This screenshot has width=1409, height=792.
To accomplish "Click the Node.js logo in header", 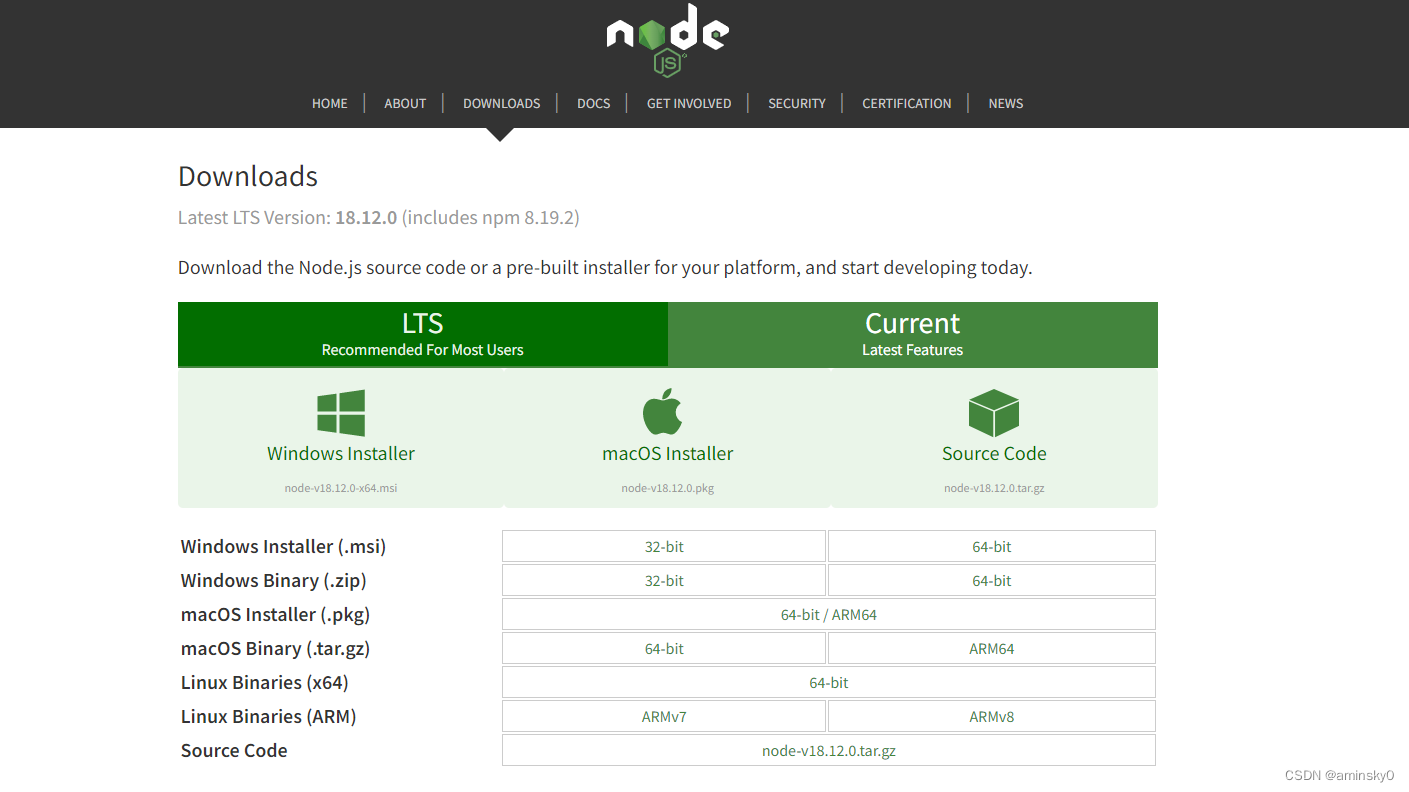I will pyautogui.click(x=668, y=40).
